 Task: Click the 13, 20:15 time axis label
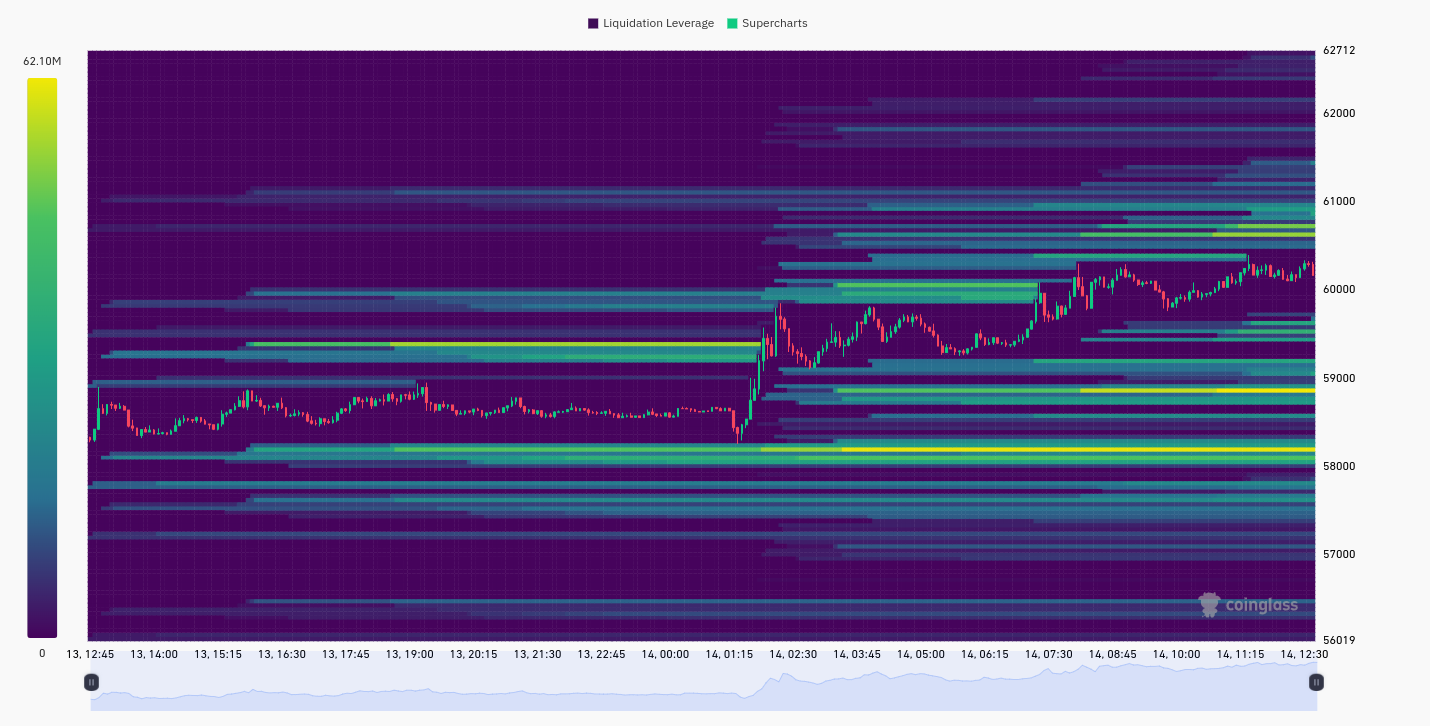point(474,654)
